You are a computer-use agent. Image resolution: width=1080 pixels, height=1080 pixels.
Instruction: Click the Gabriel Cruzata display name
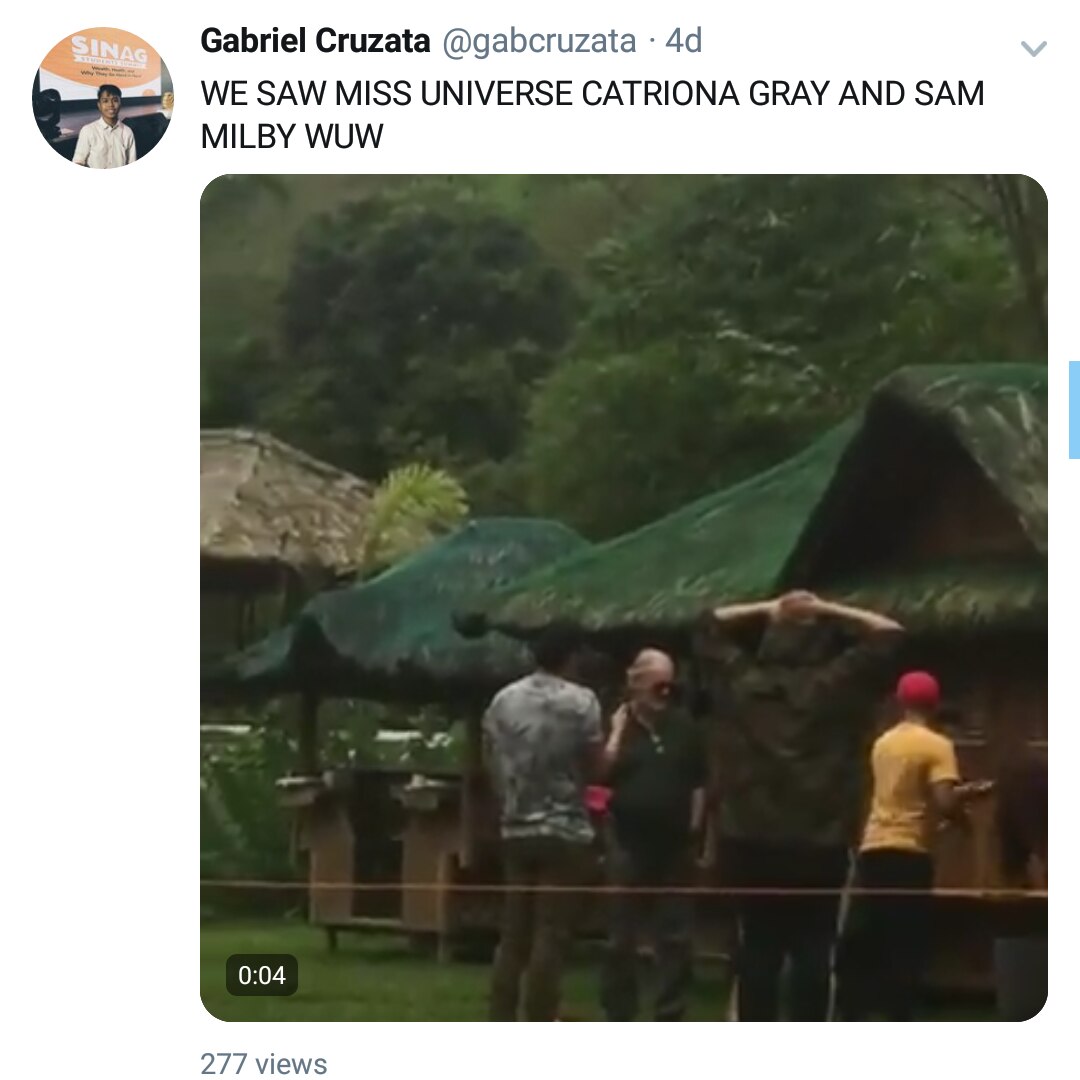point(315,41)
